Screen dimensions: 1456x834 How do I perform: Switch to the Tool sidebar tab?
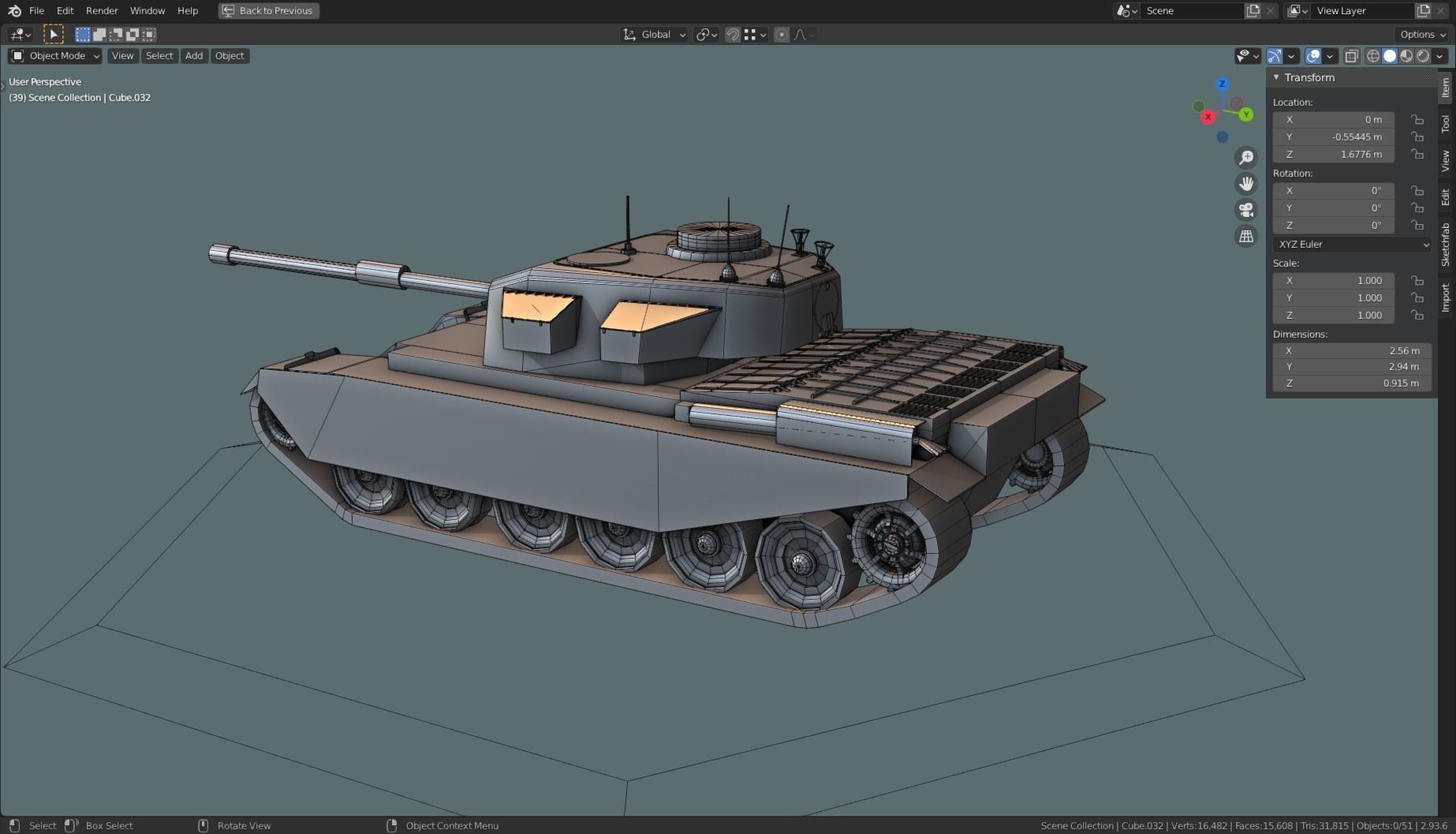pos(1446,123)
